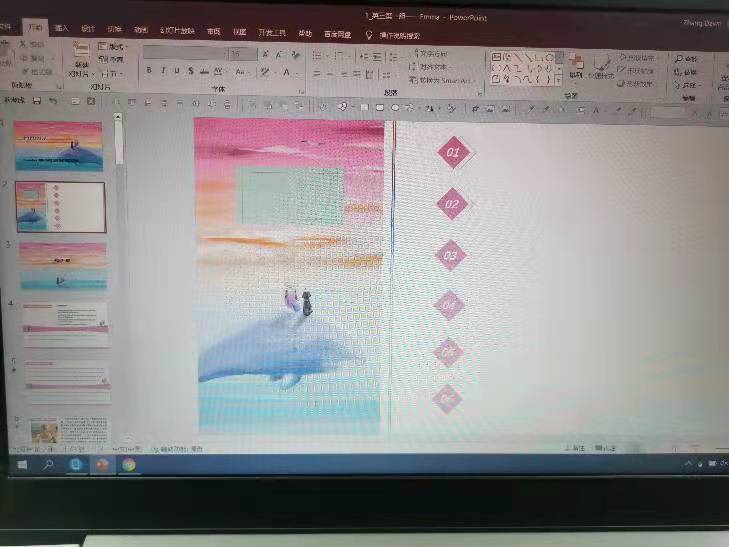Click the Copy command in Clipboard group
This screenshot has height=547, width=729.
click(x=35, y=58)
